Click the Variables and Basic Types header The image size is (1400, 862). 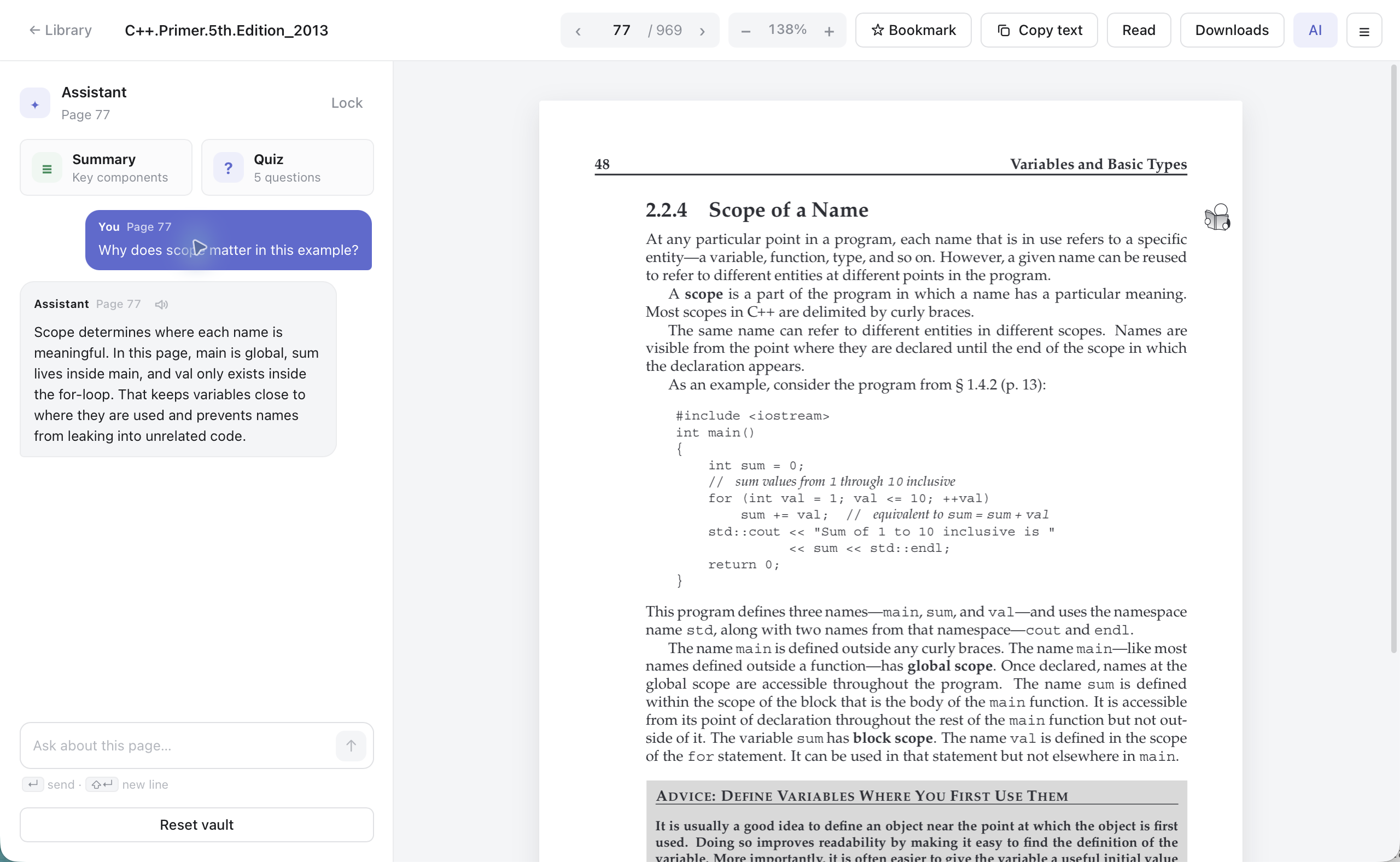point(1099,164)
